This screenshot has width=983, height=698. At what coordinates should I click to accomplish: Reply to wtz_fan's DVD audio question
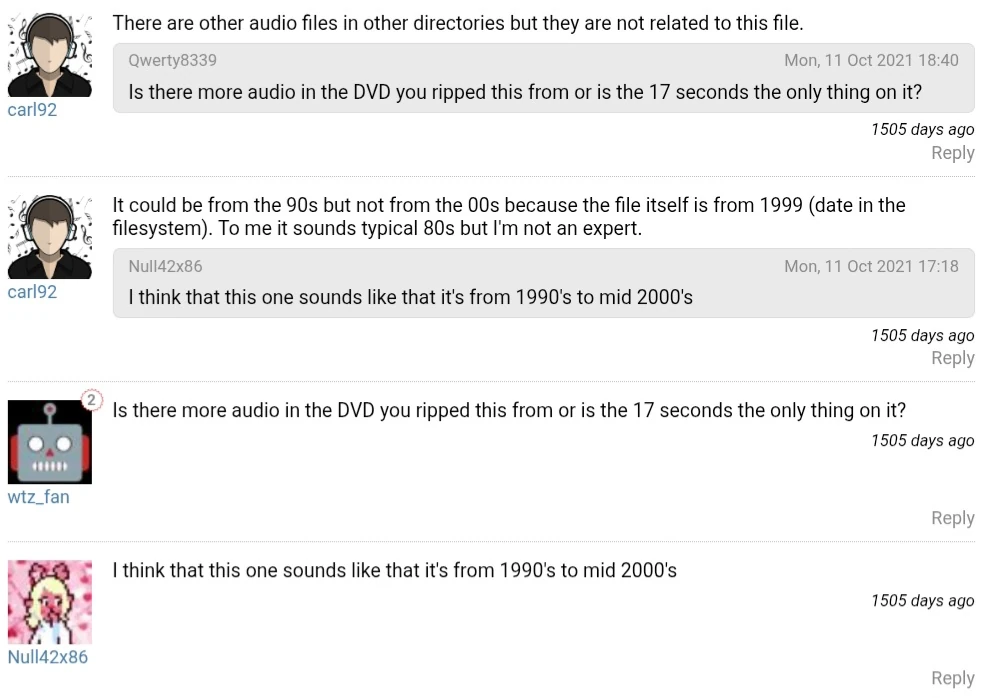[x=952, y=518]
